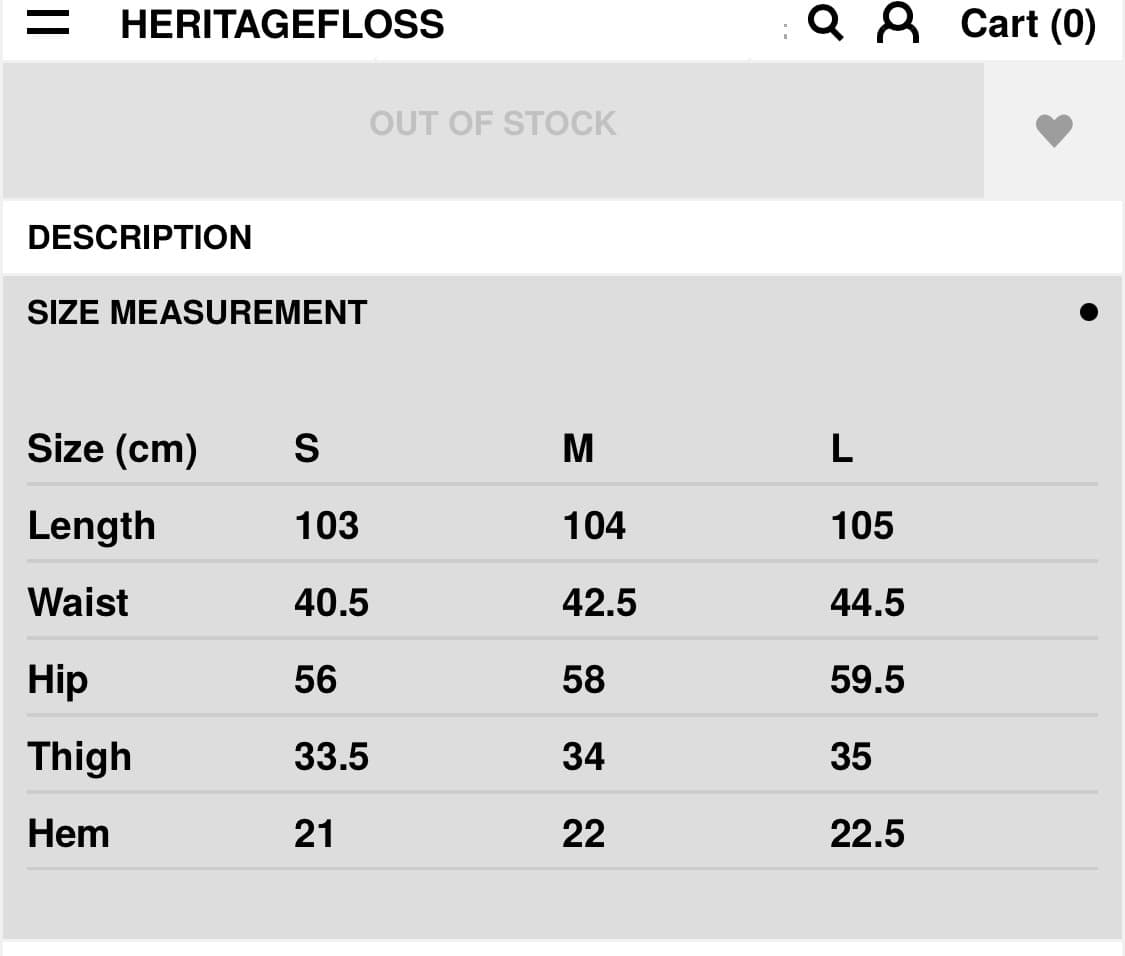Add item to wishlist heart icon
Viewport: 1125px width, 956px height.
click(x=1053, y=130)
